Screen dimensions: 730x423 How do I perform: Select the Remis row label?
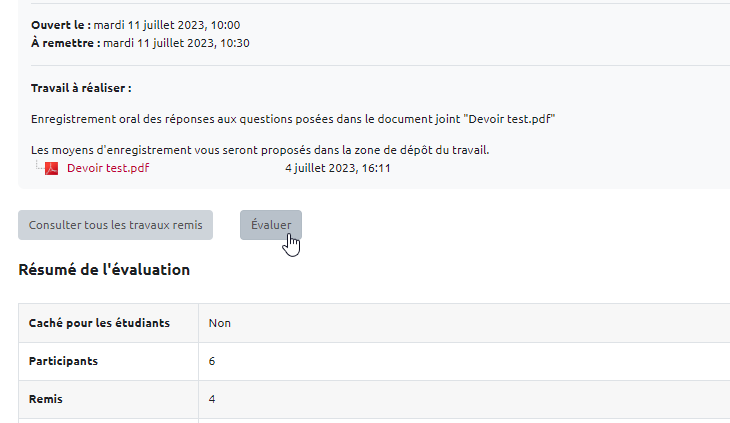click(46, 399)
